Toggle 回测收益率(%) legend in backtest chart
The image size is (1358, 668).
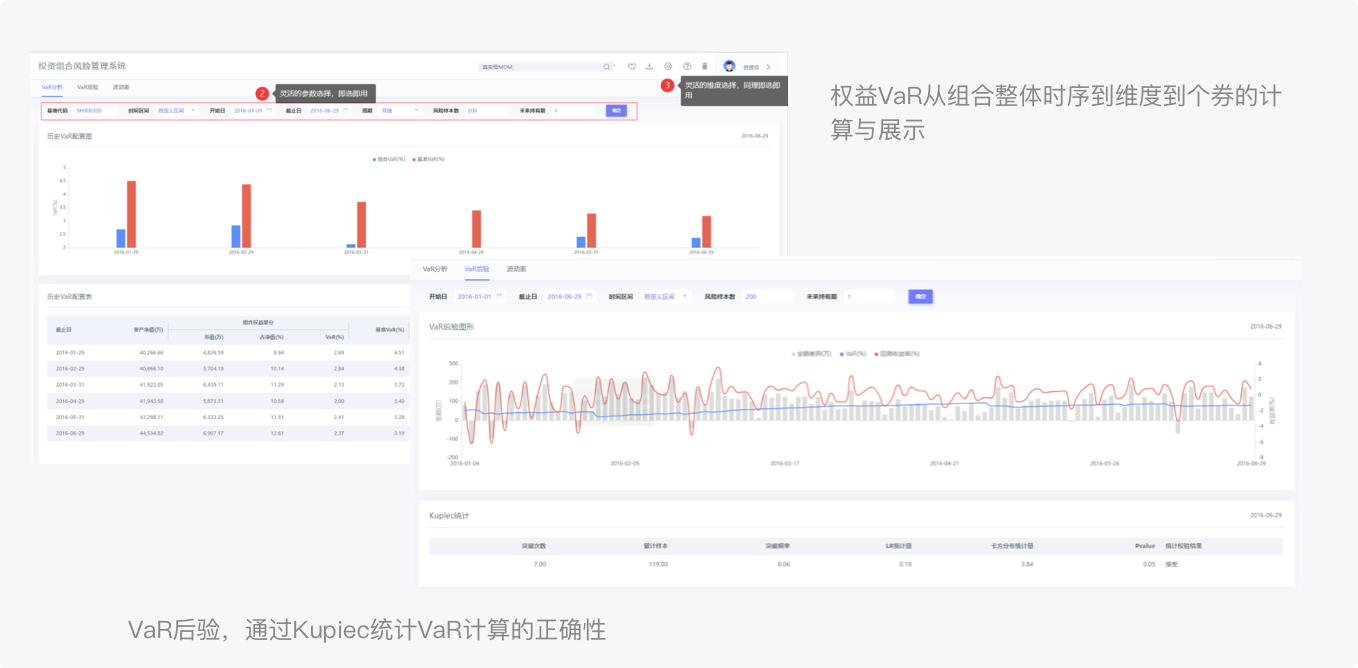897,353
